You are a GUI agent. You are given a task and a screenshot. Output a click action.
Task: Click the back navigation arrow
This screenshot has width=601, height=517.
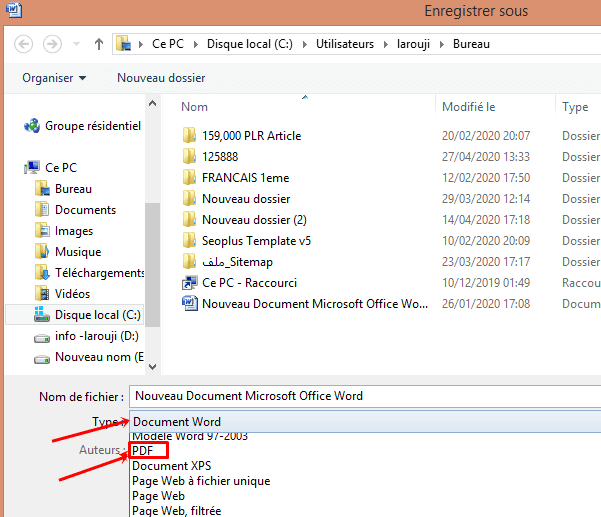click(x=24, y=44)
